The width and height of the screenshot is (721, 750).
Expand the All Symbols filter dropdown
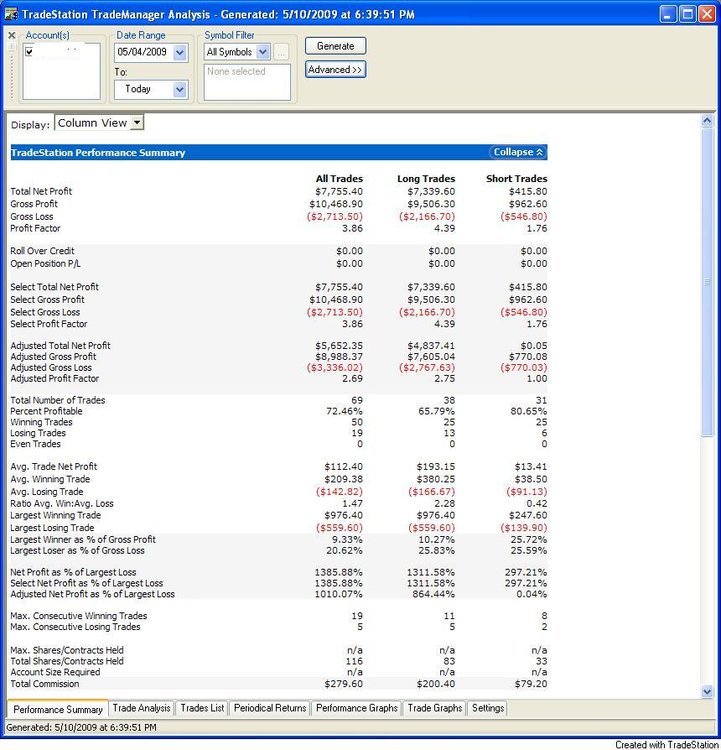263,52
